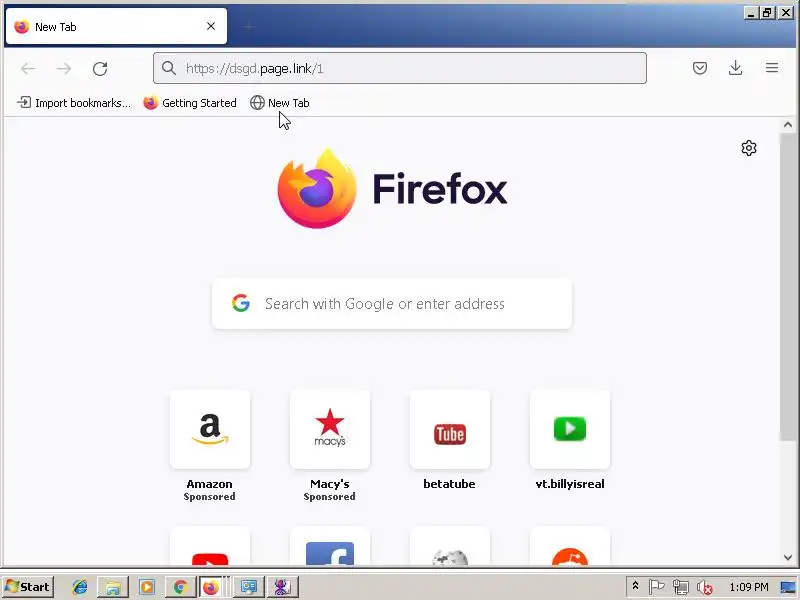
Task: Open the YouTube shortcut tile
Action: (210, 547)
